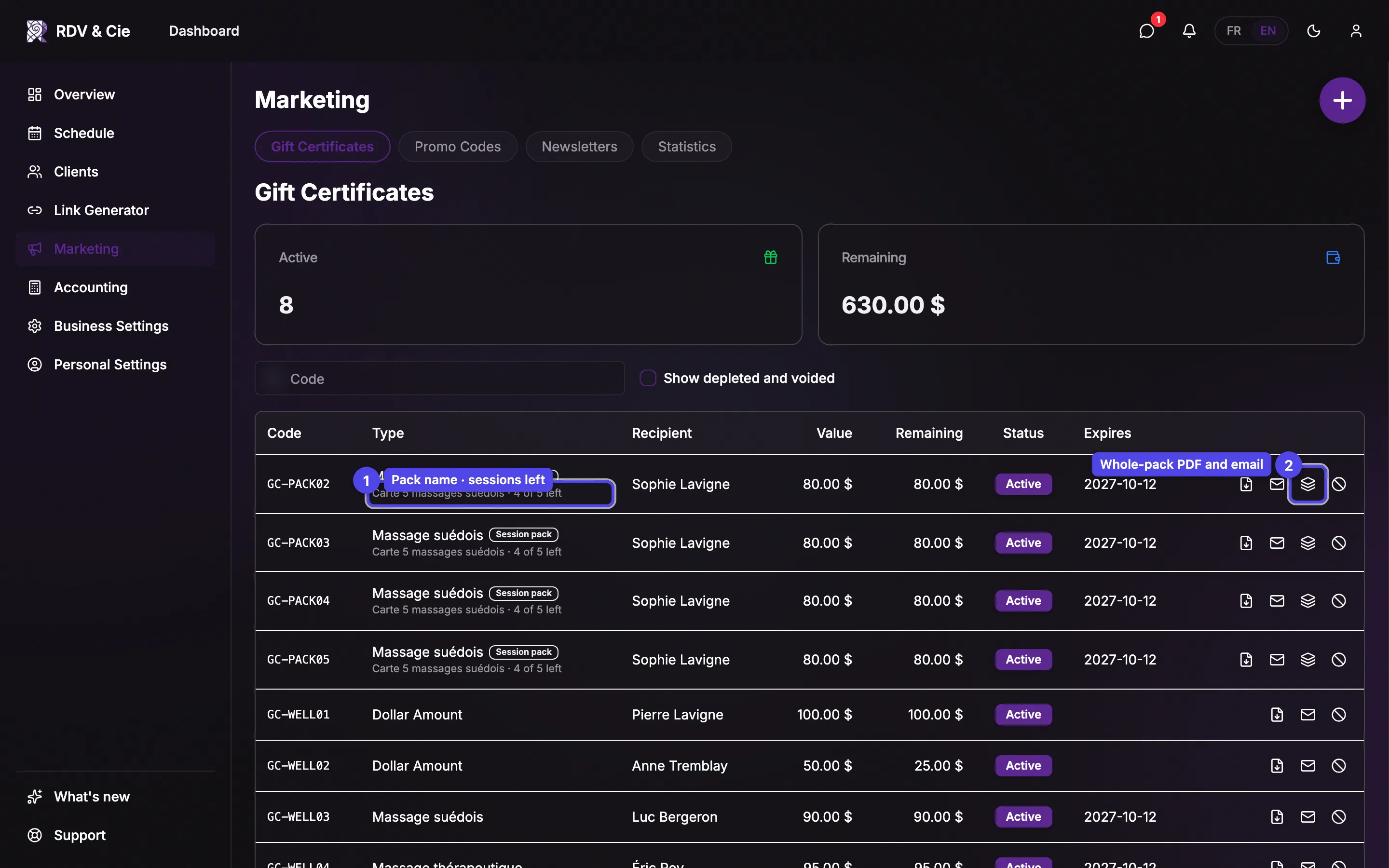The width and height of the screenshot is (1389, 868).
Task: Click the GC-WELL02 code cell
Action: point(299,765)
